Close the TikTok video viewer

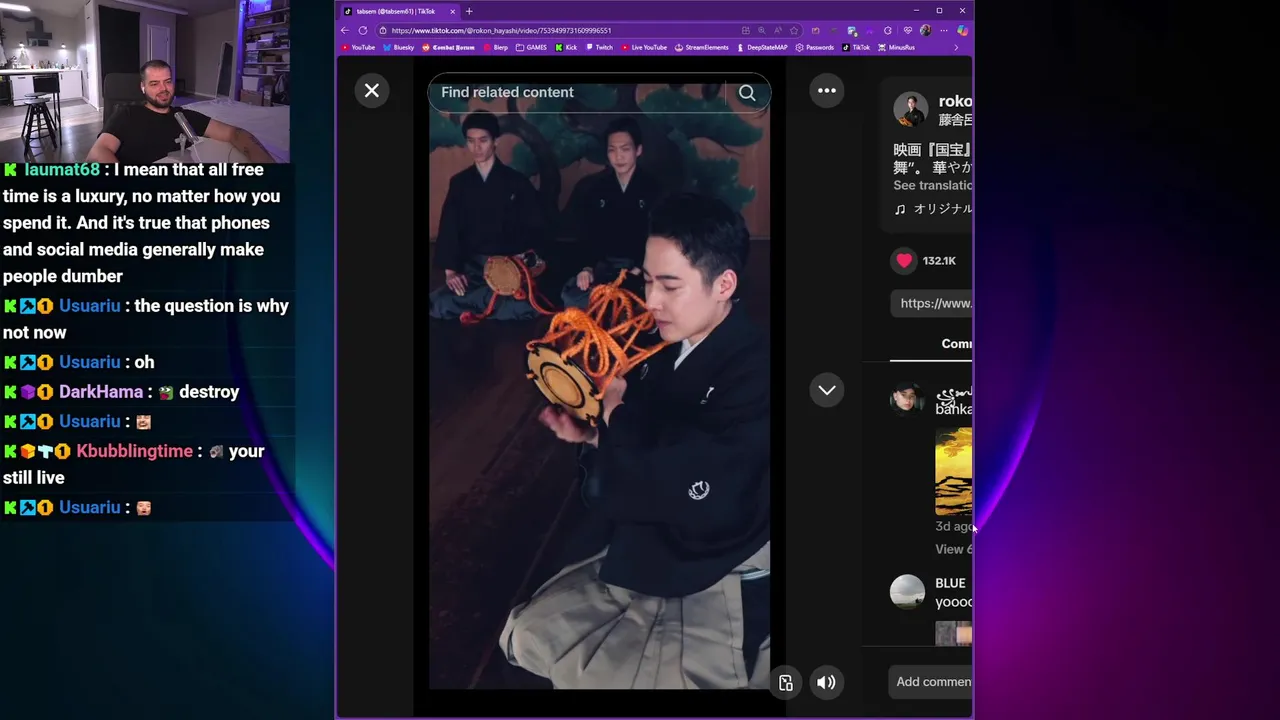click(372, 91)
